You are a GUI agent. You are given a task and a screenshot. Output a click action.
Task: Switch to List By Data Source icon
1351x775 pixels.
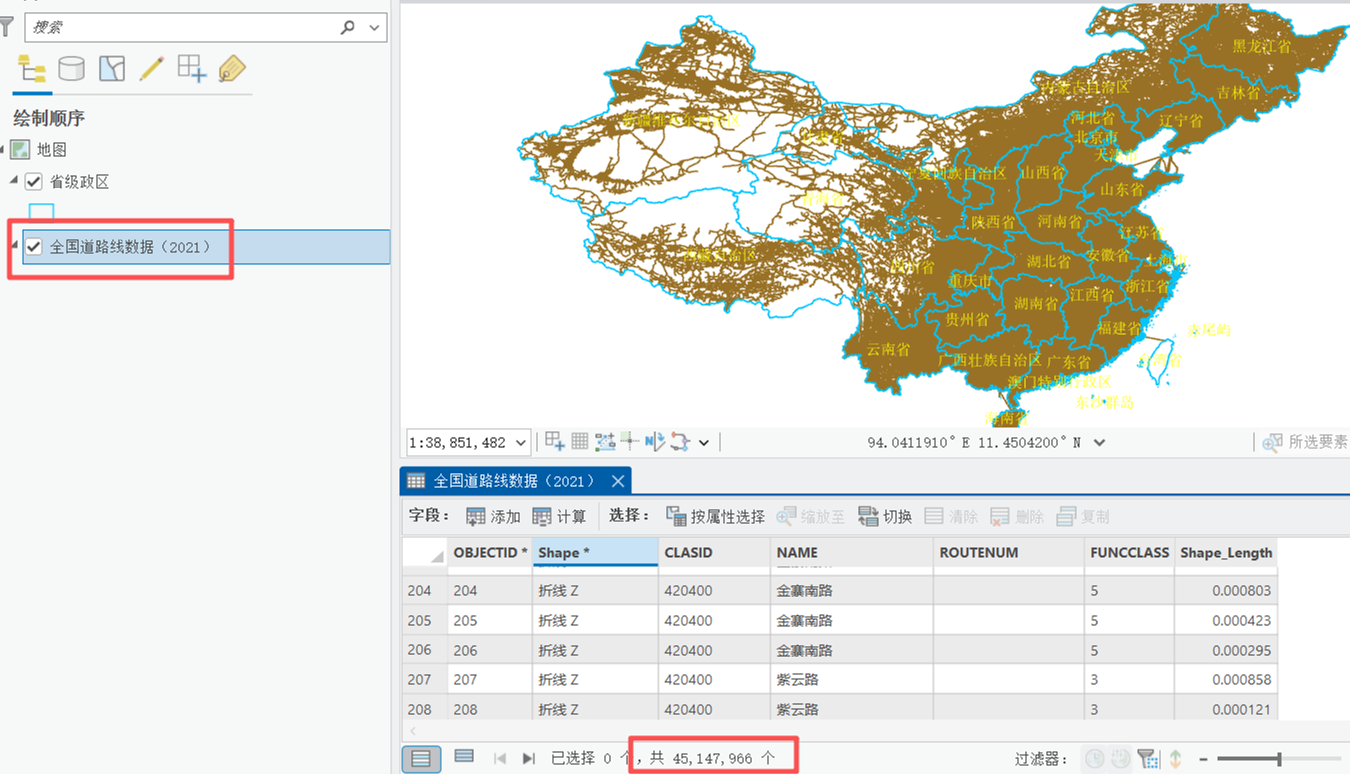click(x=71, y=68)
